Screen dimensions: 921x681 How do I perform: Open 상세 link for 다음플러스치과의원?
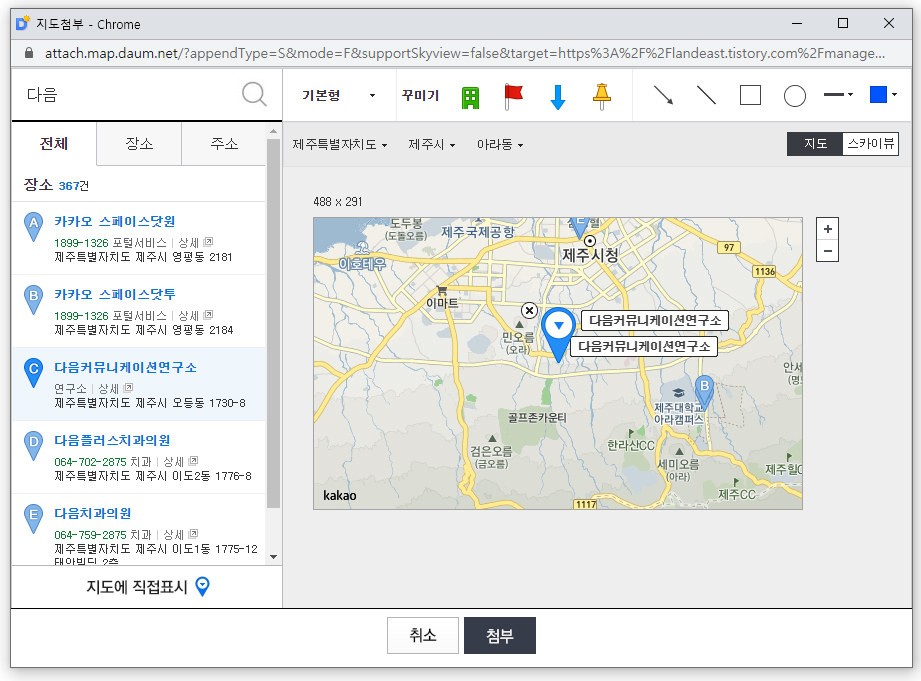[x=180, y=461]
